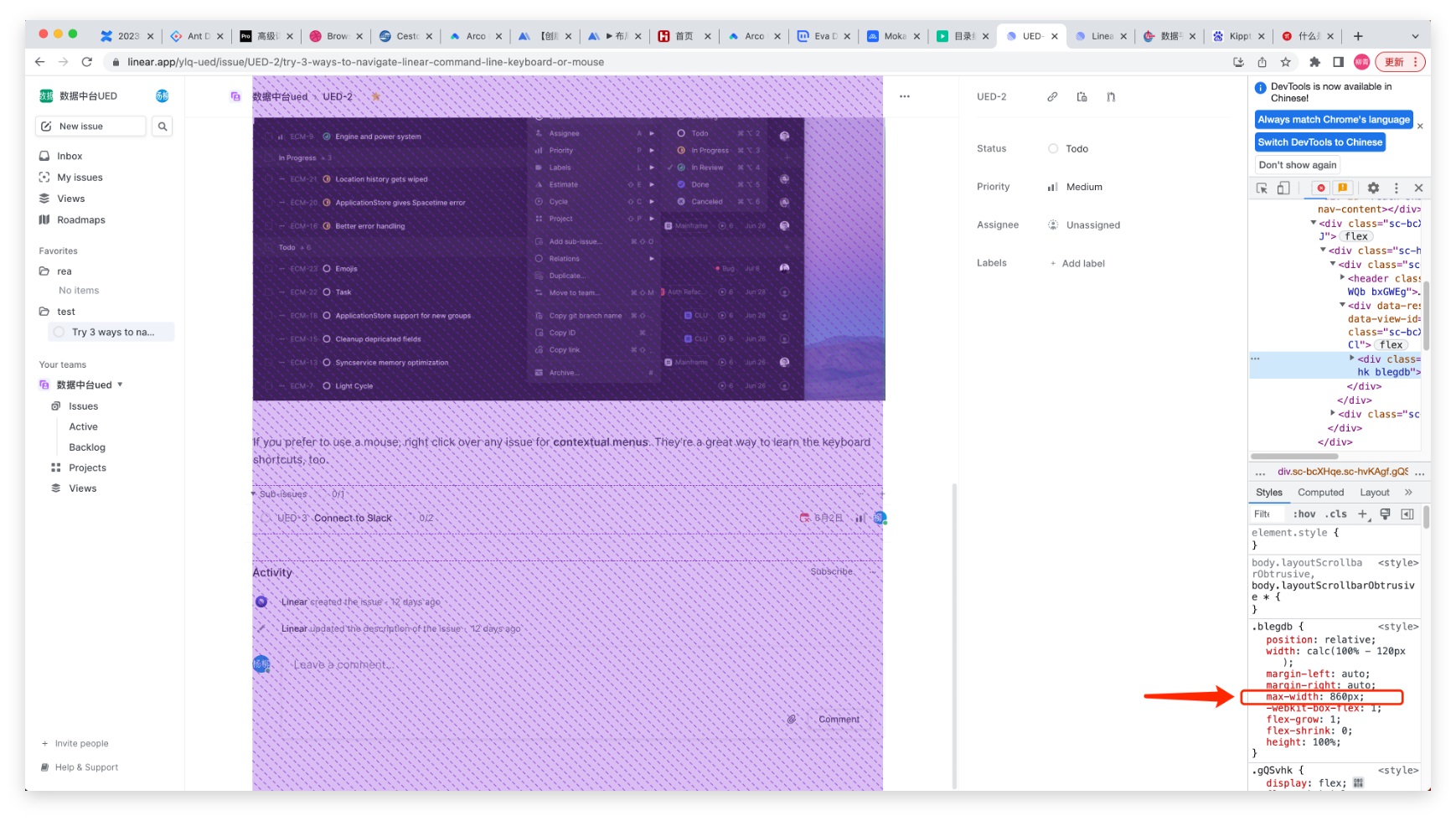Click the DevTools red error counter
Image resolution: width=1456 pixels, height=821 pixels.
point(1321,188)
